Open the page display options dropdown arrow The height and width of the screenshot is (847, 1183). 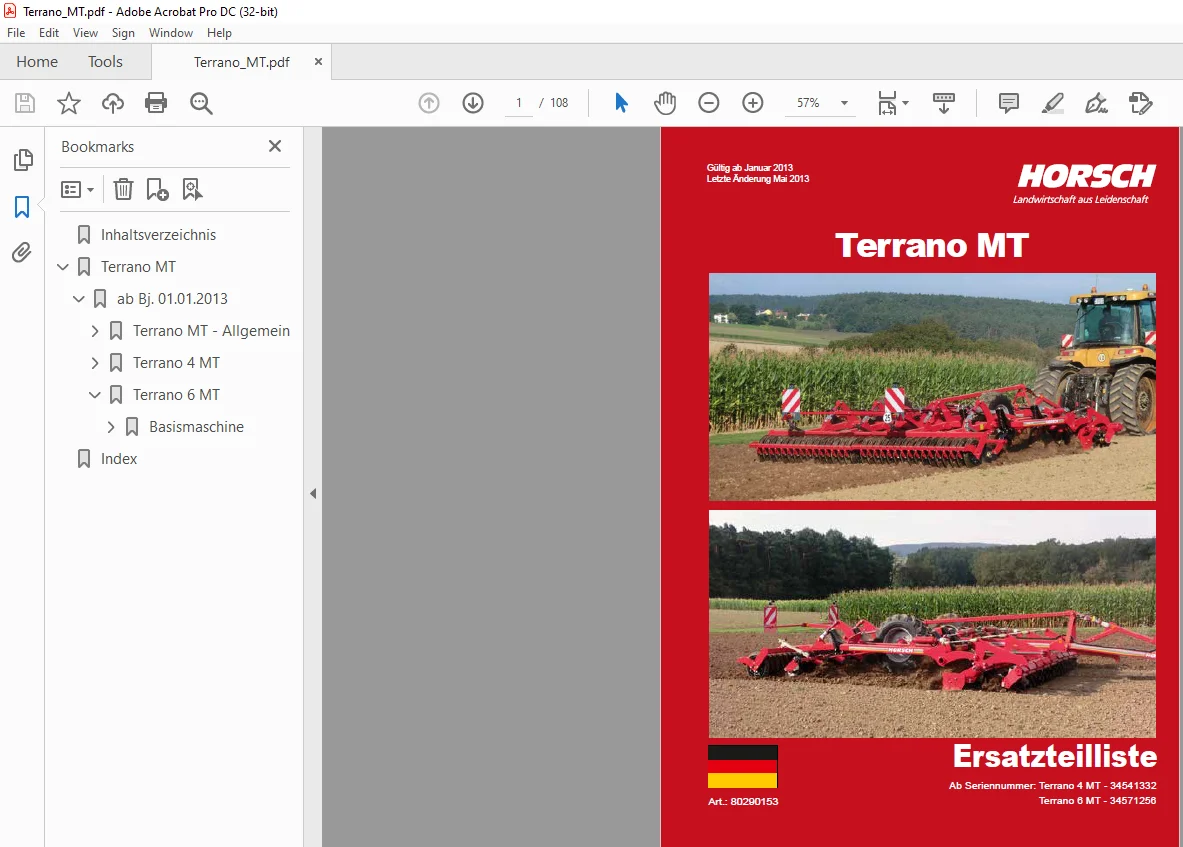pyautogui.click(x=905, y=103)
